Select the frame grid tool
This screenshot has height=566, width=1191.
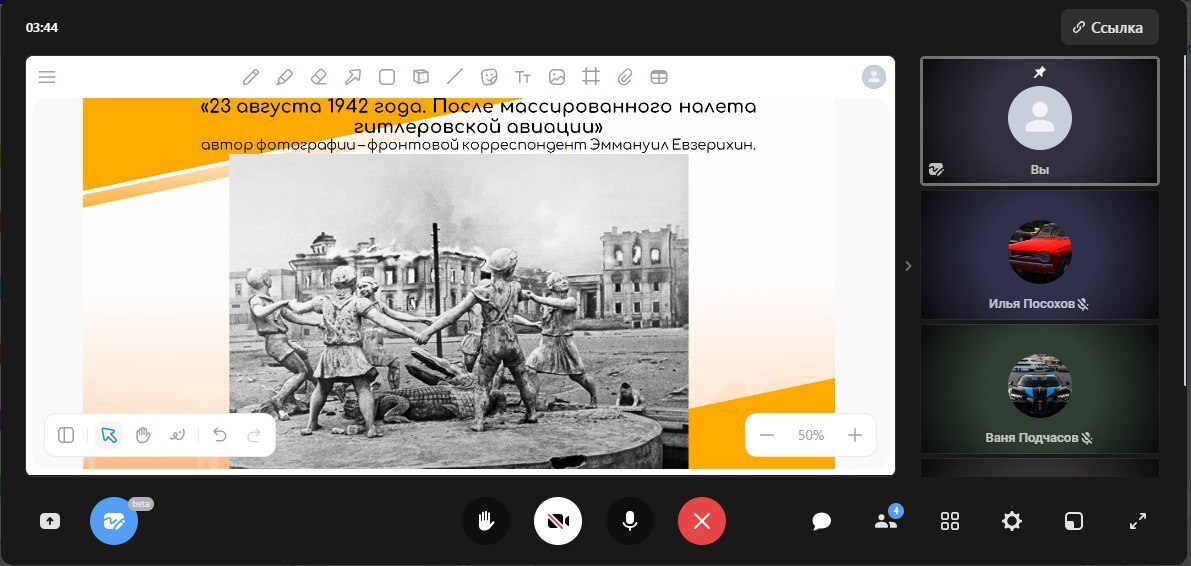coord(591,77)
